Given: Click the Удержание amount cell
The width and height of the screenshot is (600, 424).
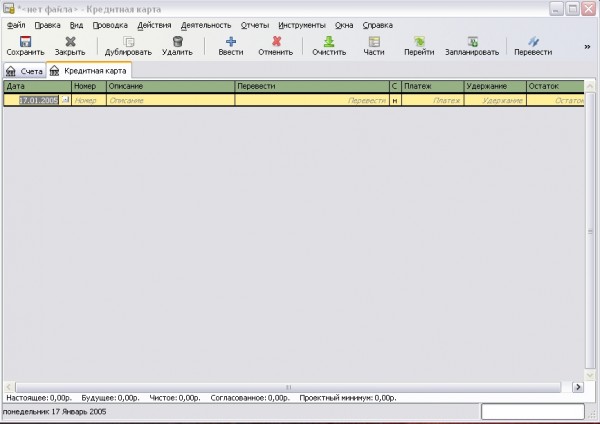Looking at the screenshot, I should click(x=495, y=100).
